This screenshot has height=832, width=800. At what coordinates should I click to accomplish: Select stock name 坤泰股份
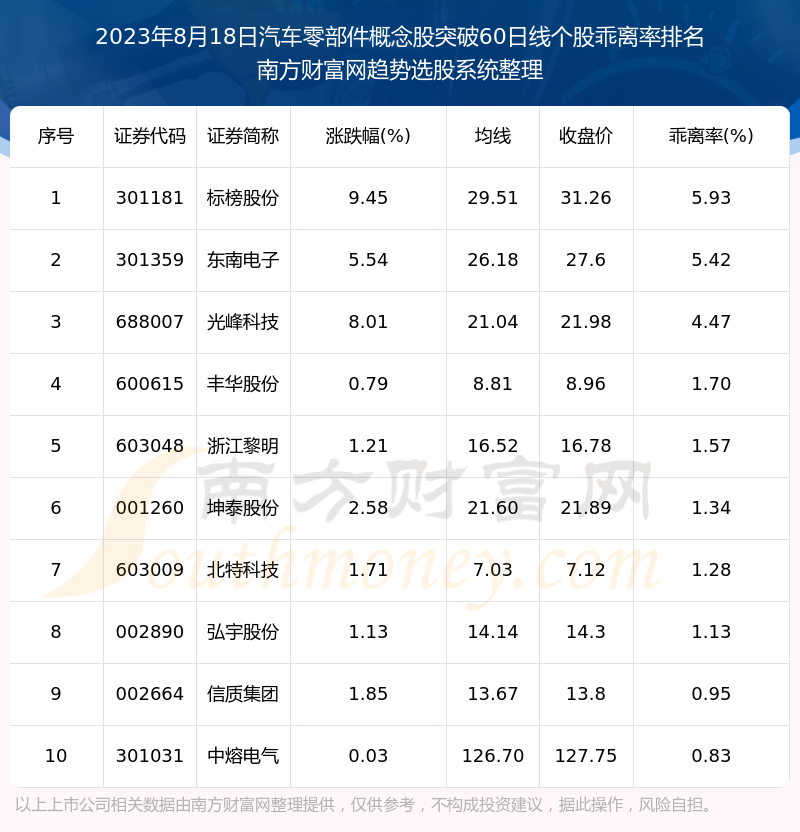click(243, 508)
